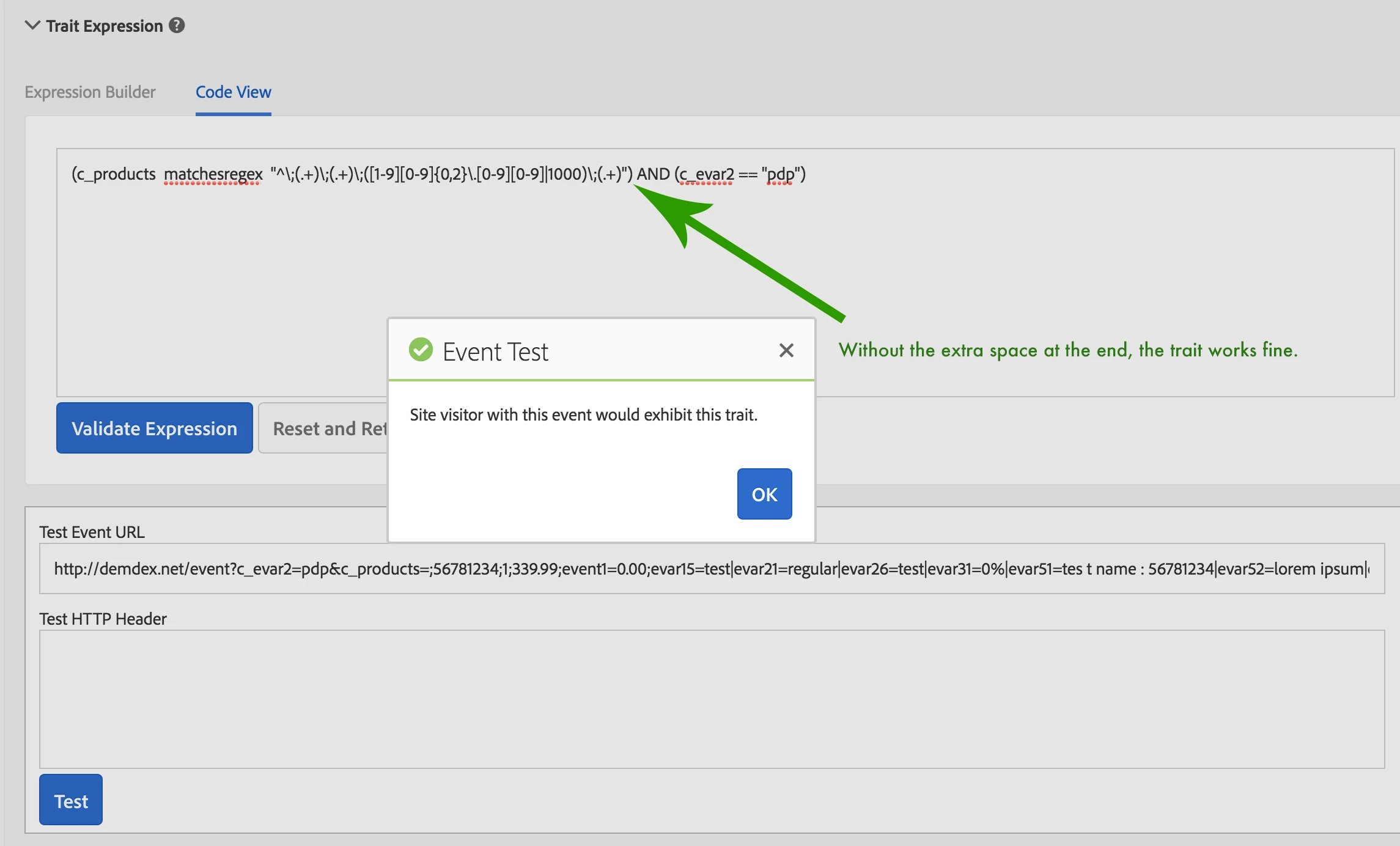Click the Trait Expression heading text

(104, 26)
